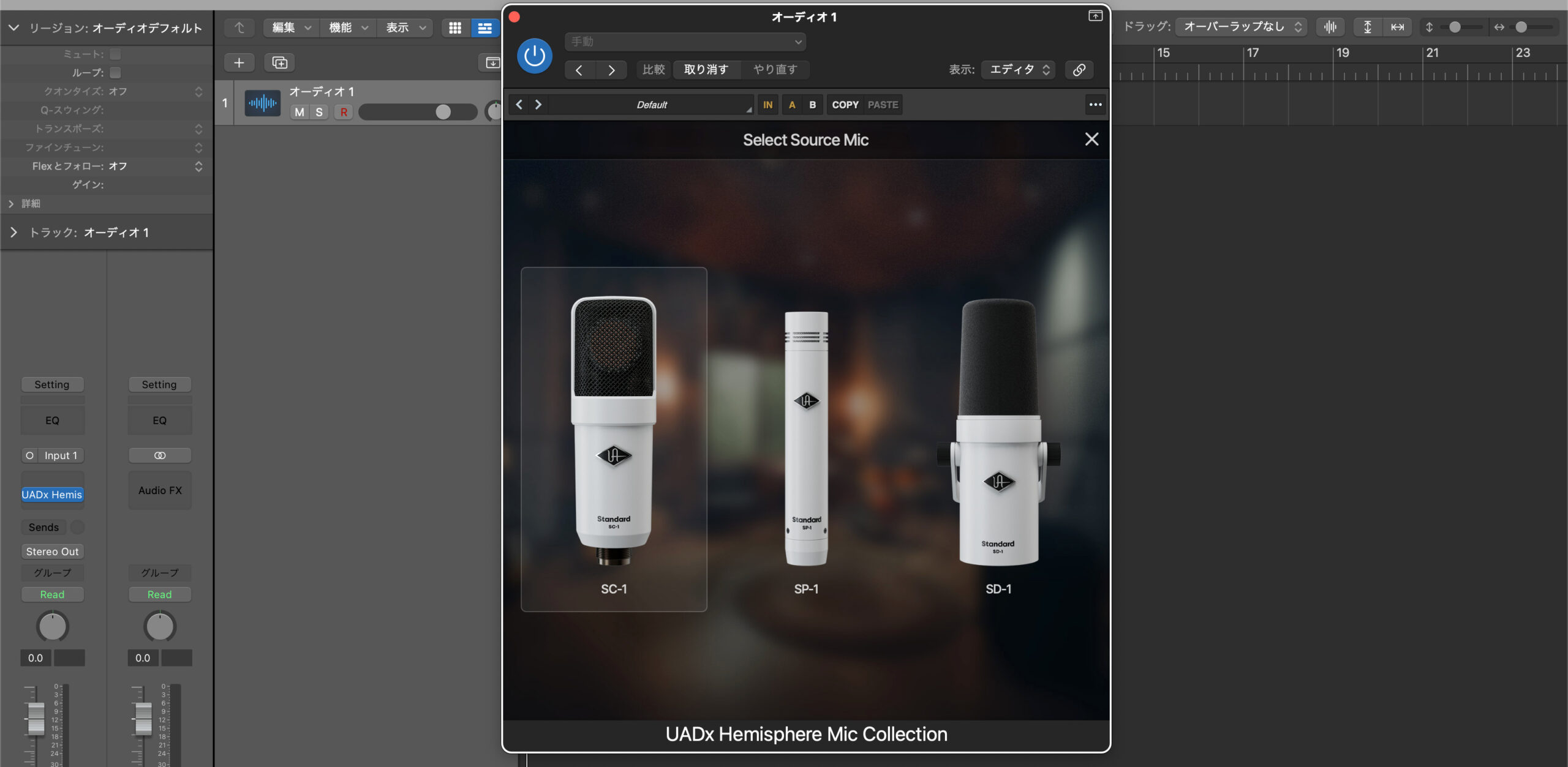Image resolution: width=1568 pixels, height=767 pixels.
Task: Click the 取り消す undo button
Action: [x=706, y=70]
